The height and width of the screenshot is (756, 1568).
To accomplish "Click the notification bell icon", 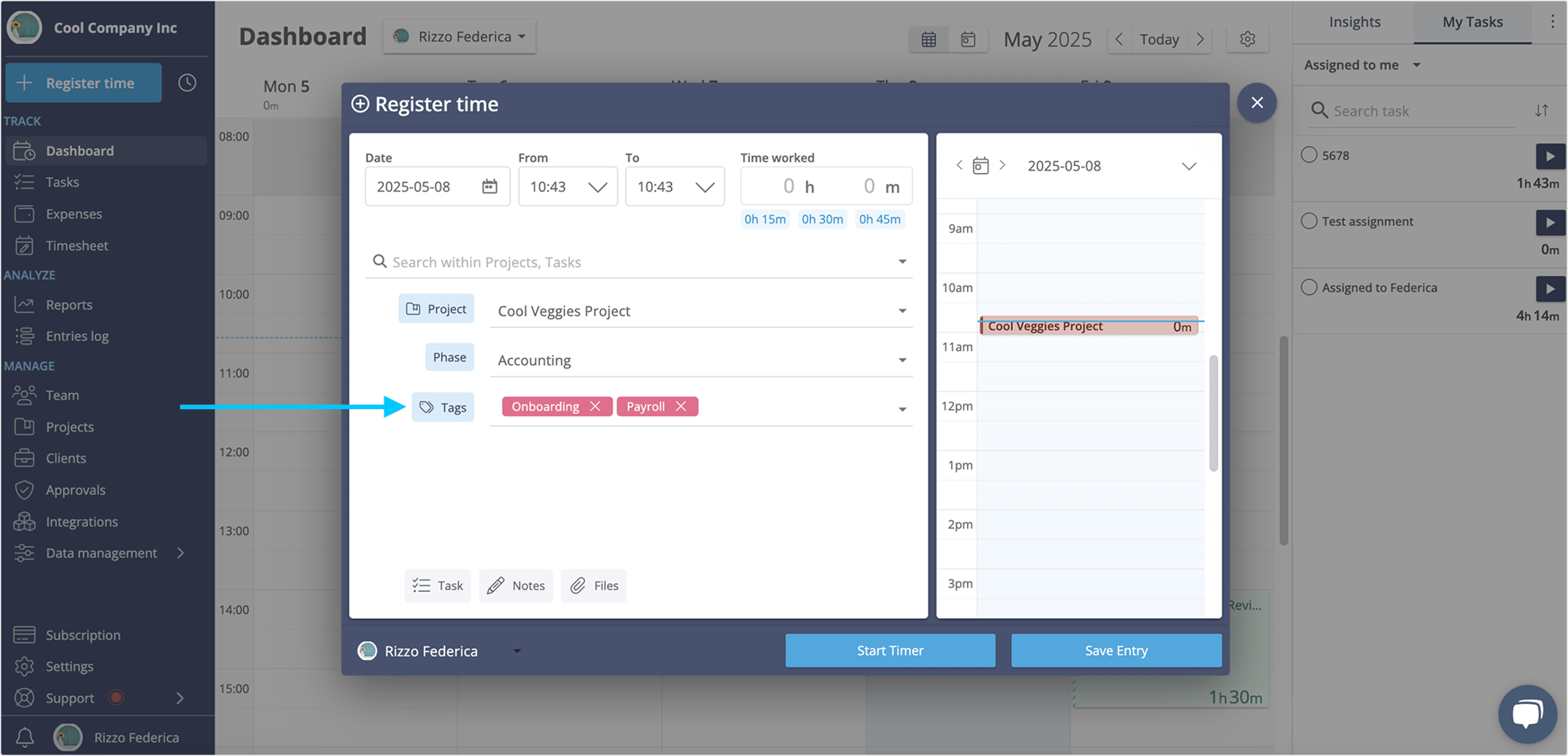I will coord(25,737).
